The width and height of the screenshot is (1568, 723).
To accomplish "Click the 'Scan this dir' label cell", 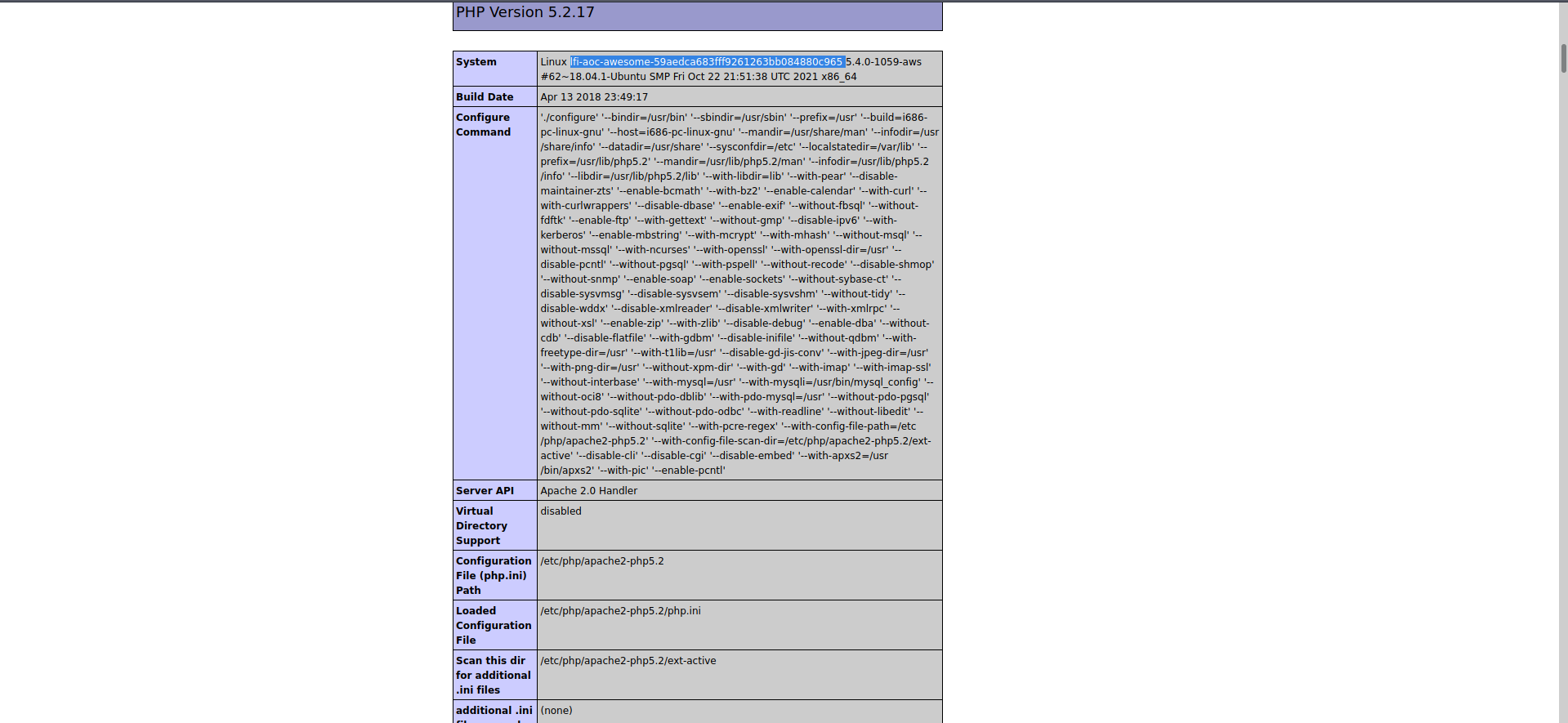I will (x=493, y=676).
